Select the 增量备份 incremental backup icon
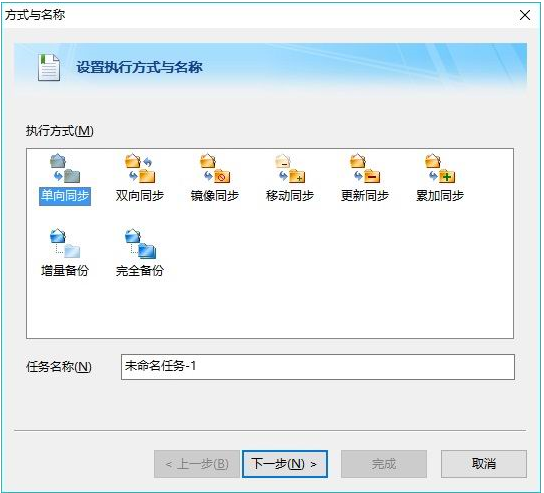This screenshot has height=493, width=544. point(65,244)
